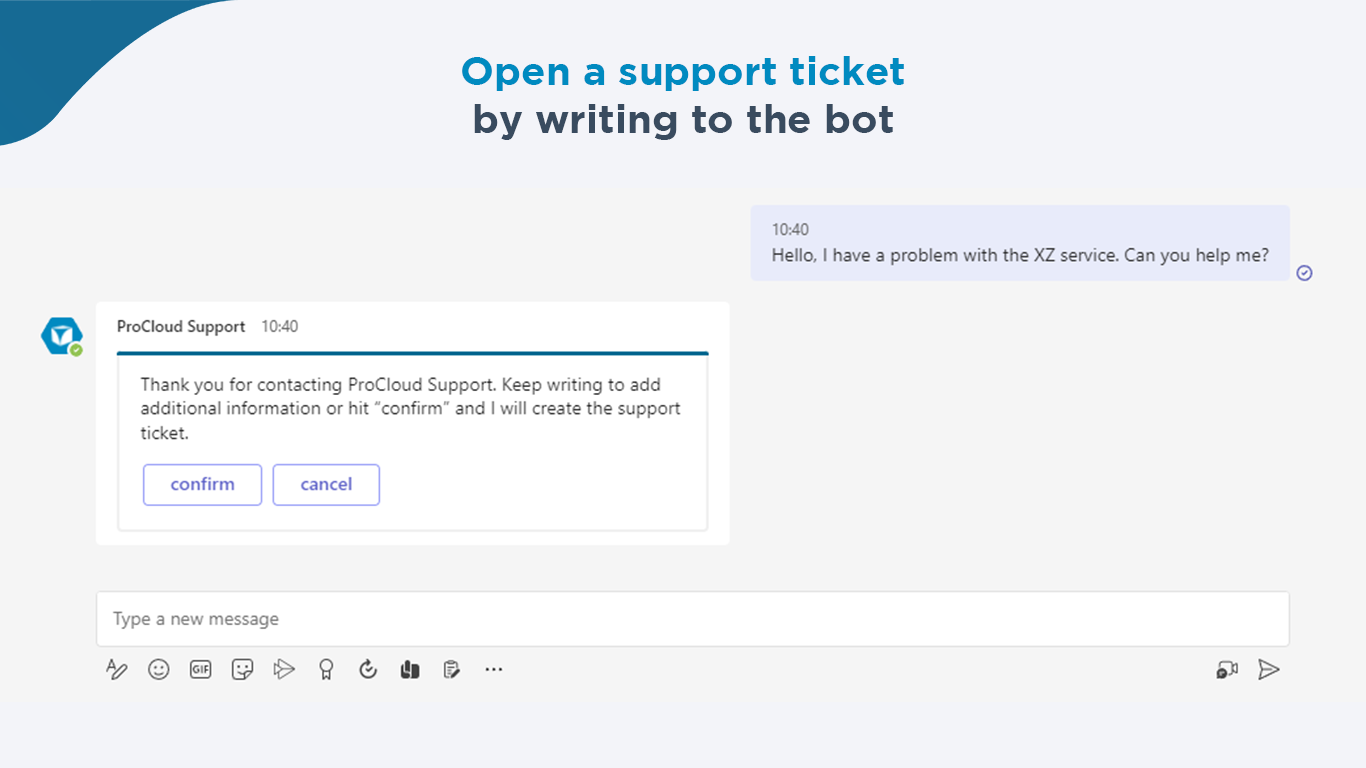Open the emoji picker

click(159, 669)
